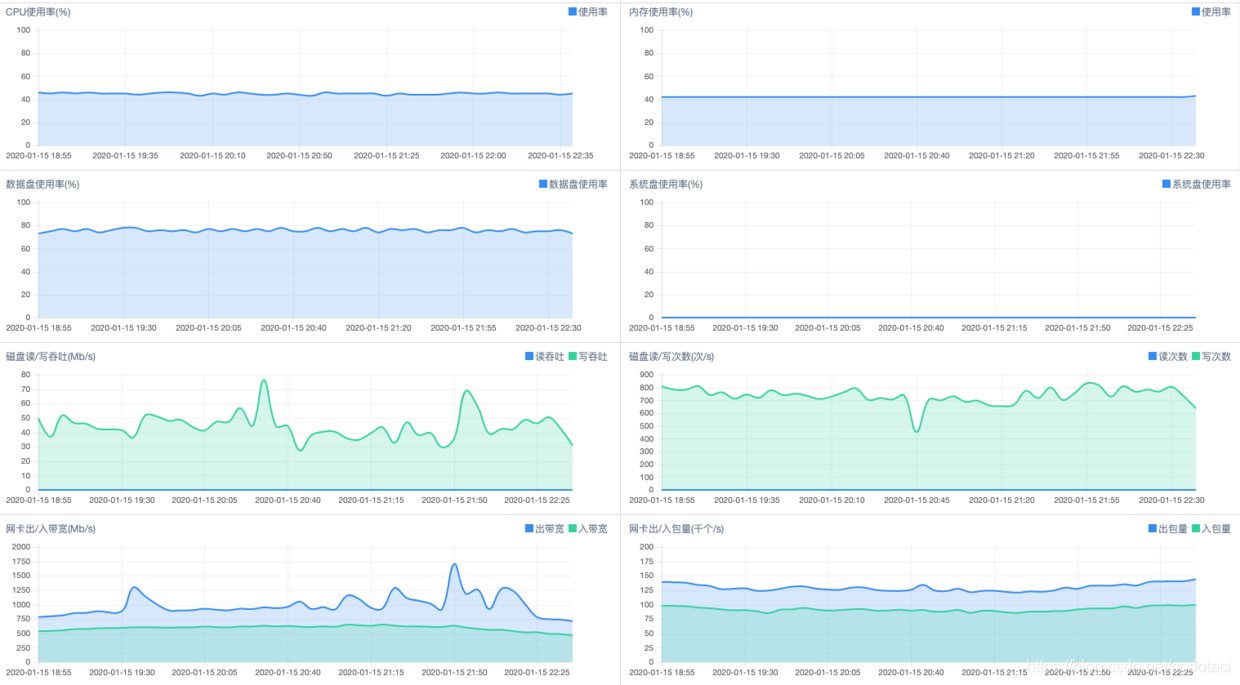Click the 70 y-axis value on 磁盘读/写吞吐 chart

click(25, 389)
